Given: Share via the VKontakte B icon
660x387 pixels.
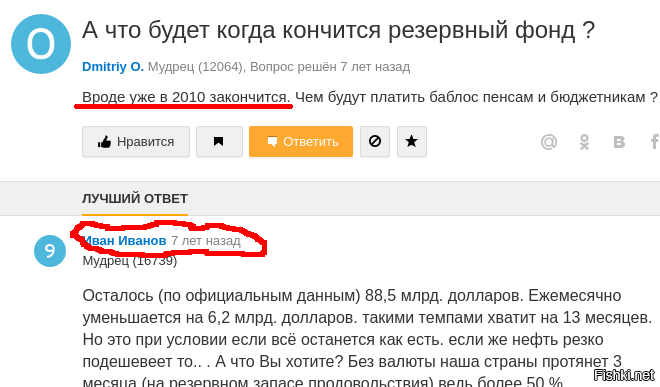Looking at the screenshot, I should tap(619, 142).
